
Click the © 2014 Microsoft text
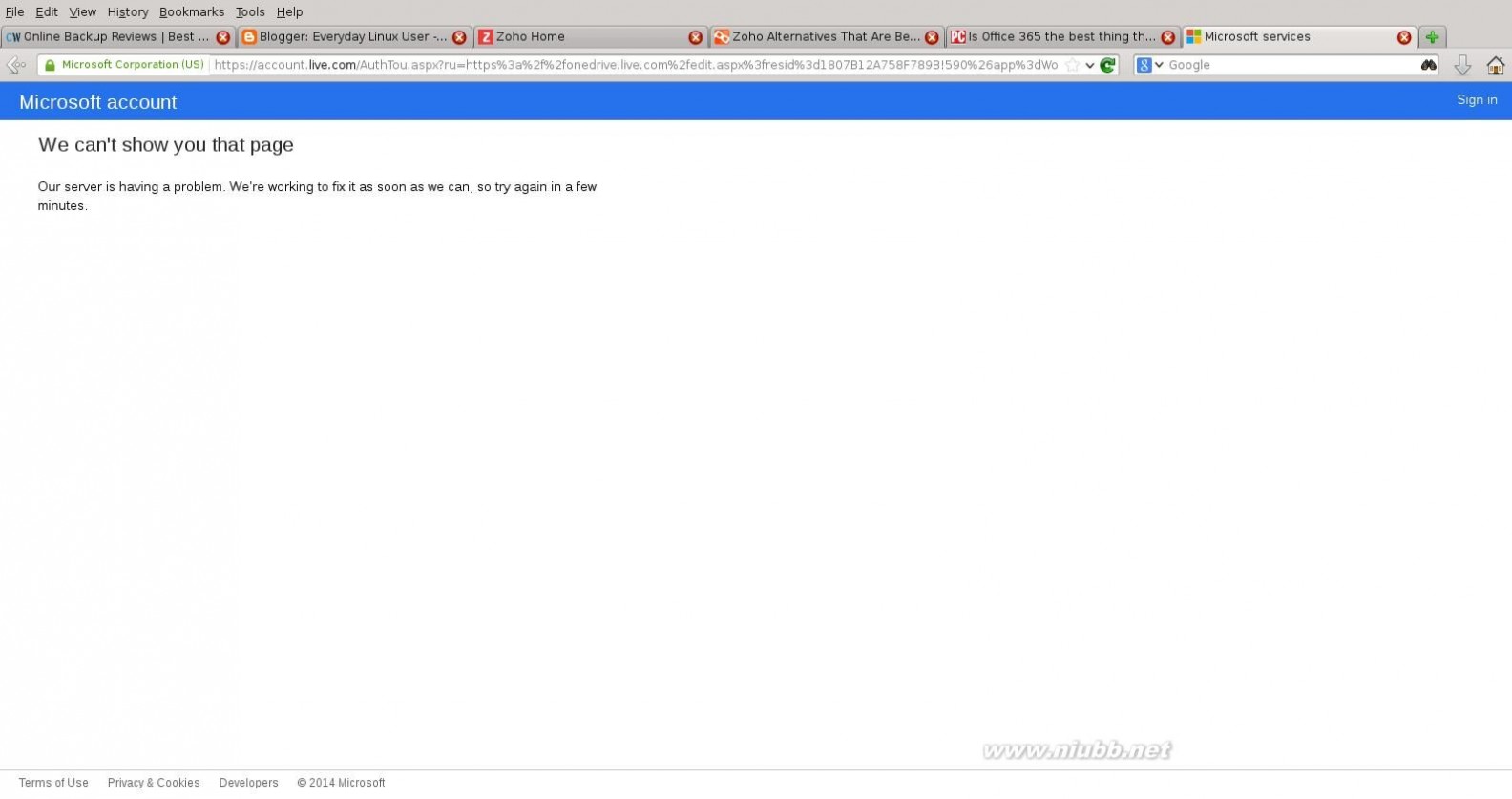[x=341, y=783]
